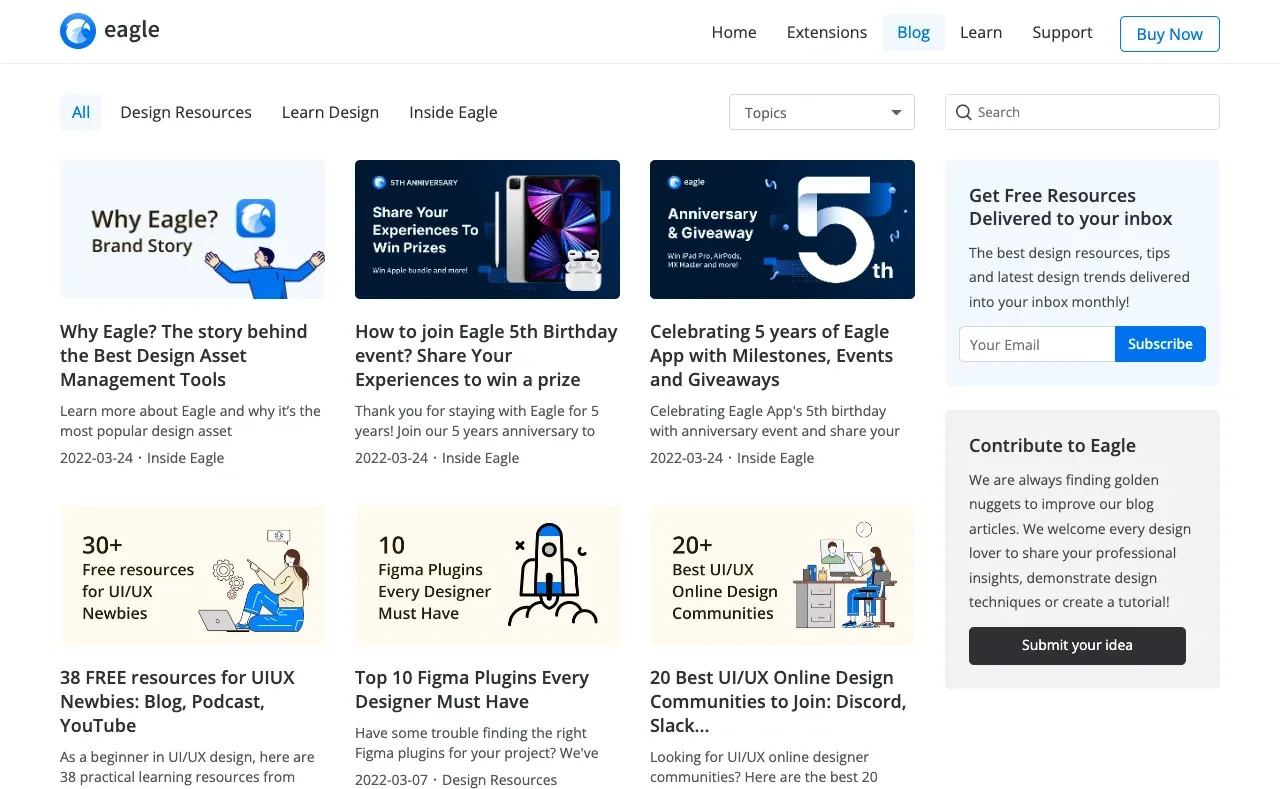This screenshot has height=789, width=1280.
Task: Switch to Design Resources tab
Action: [186, 112]
